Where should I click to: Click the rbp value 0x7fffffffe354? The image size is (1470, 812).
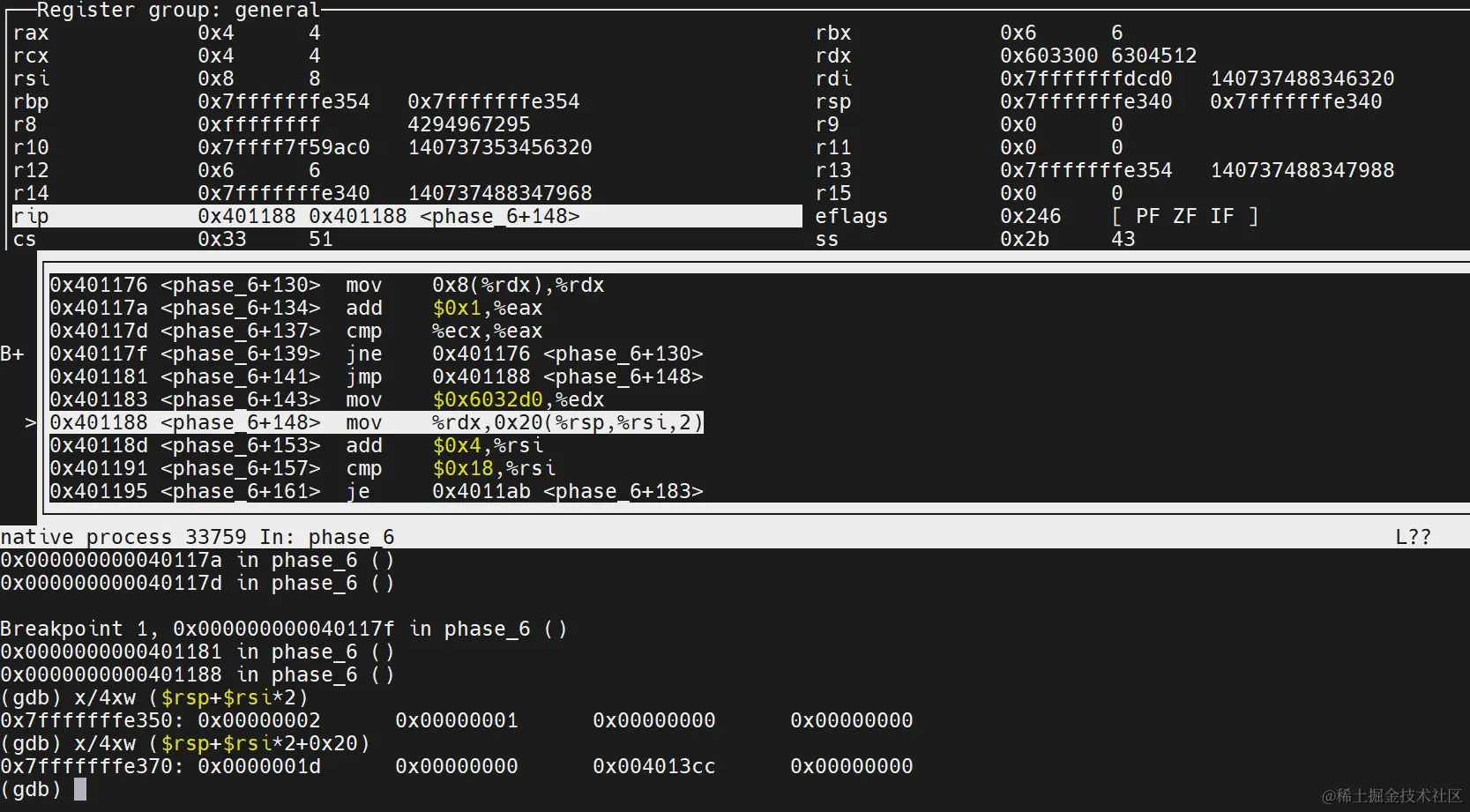tap(283, 102)
